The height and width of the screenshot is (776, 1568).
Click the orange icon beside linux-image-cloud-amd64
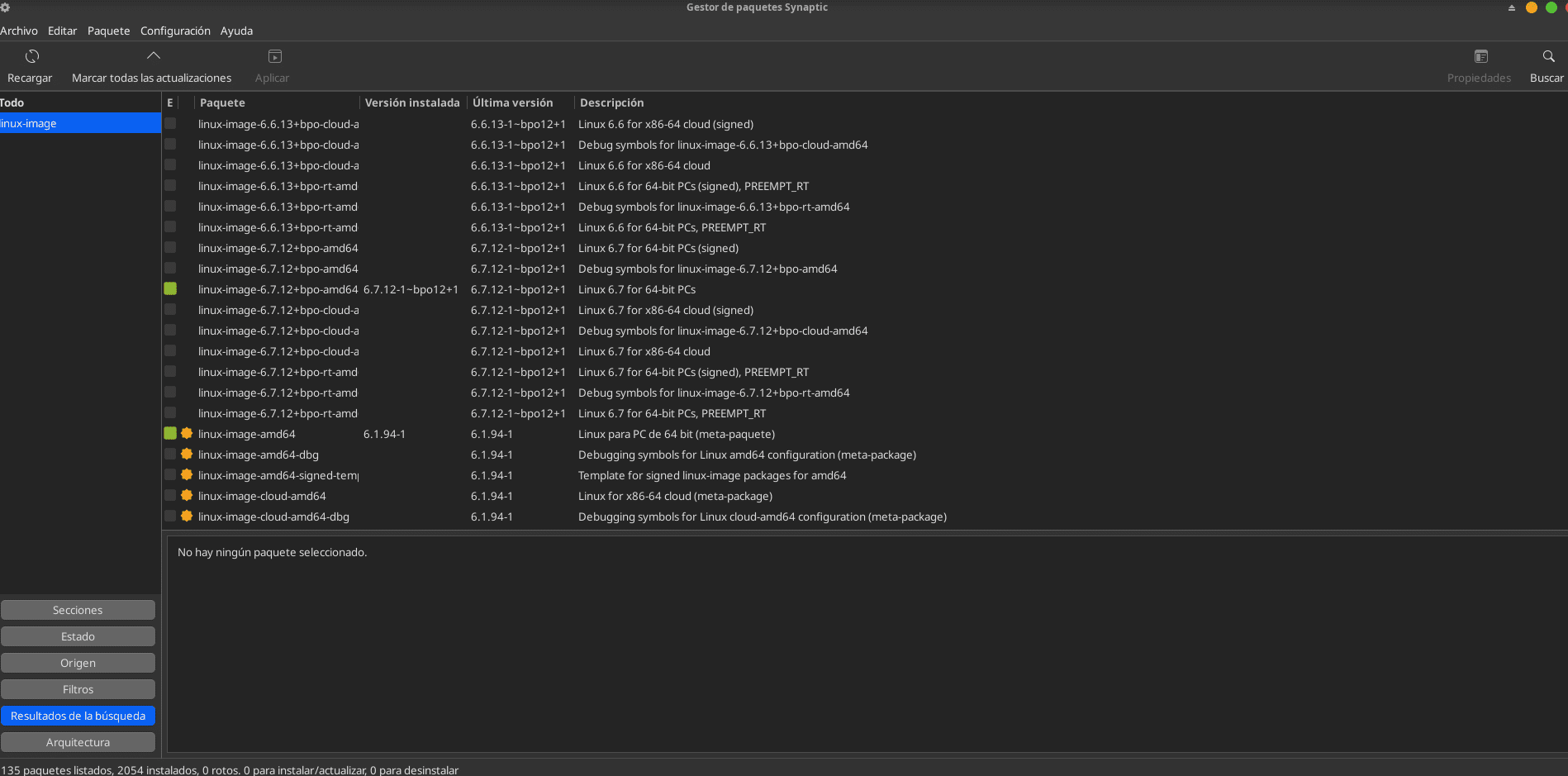tap(187, 495)
